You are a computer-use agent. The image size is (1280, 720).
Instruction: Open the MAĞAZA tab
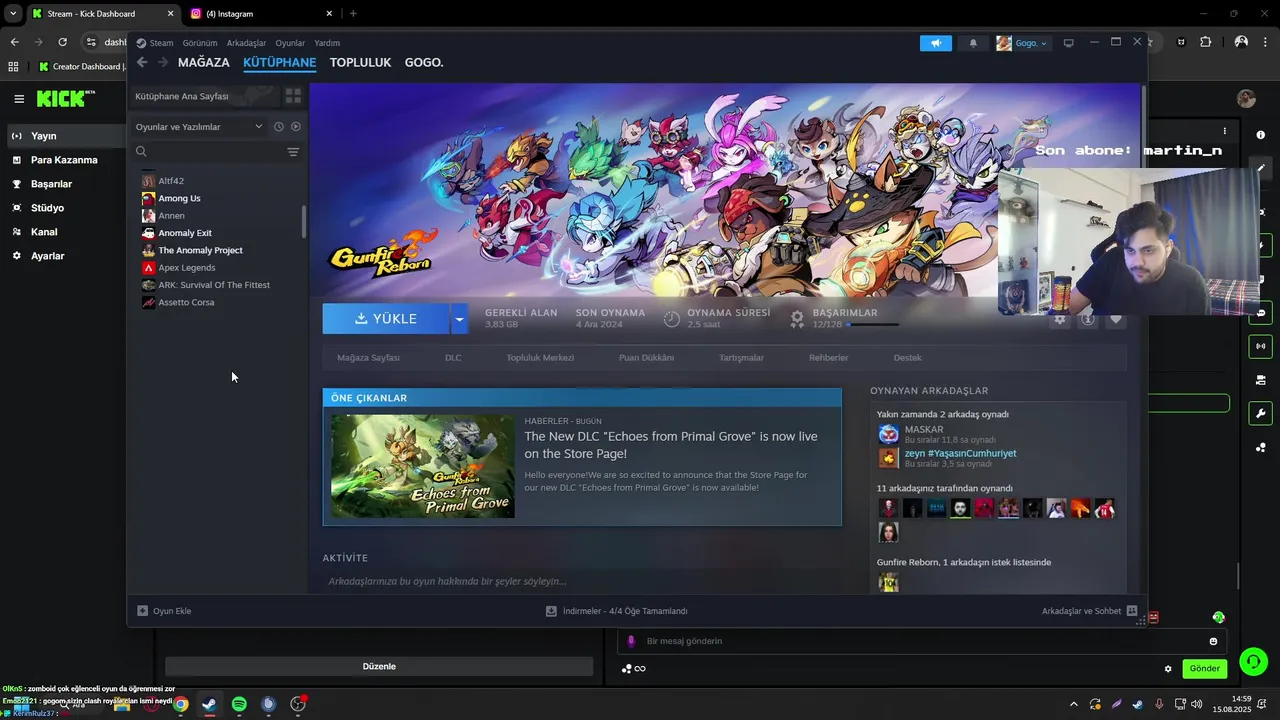click(x=204, y=62)
